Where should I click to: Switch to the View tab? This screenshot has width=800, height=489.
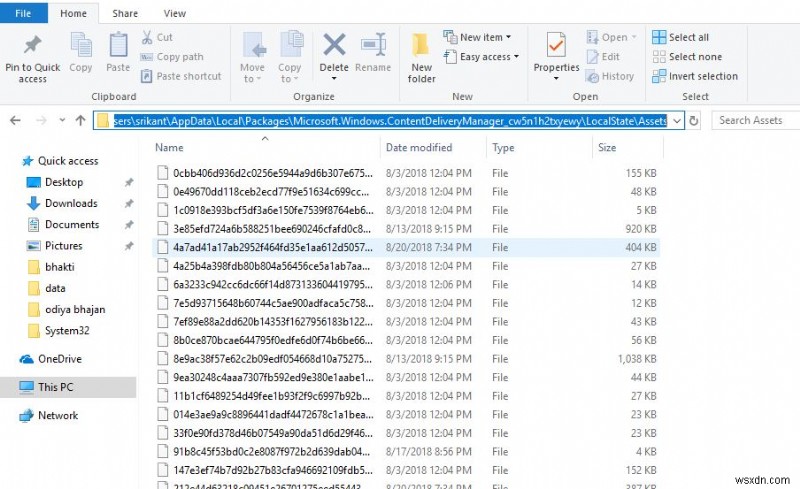(174, 13)
